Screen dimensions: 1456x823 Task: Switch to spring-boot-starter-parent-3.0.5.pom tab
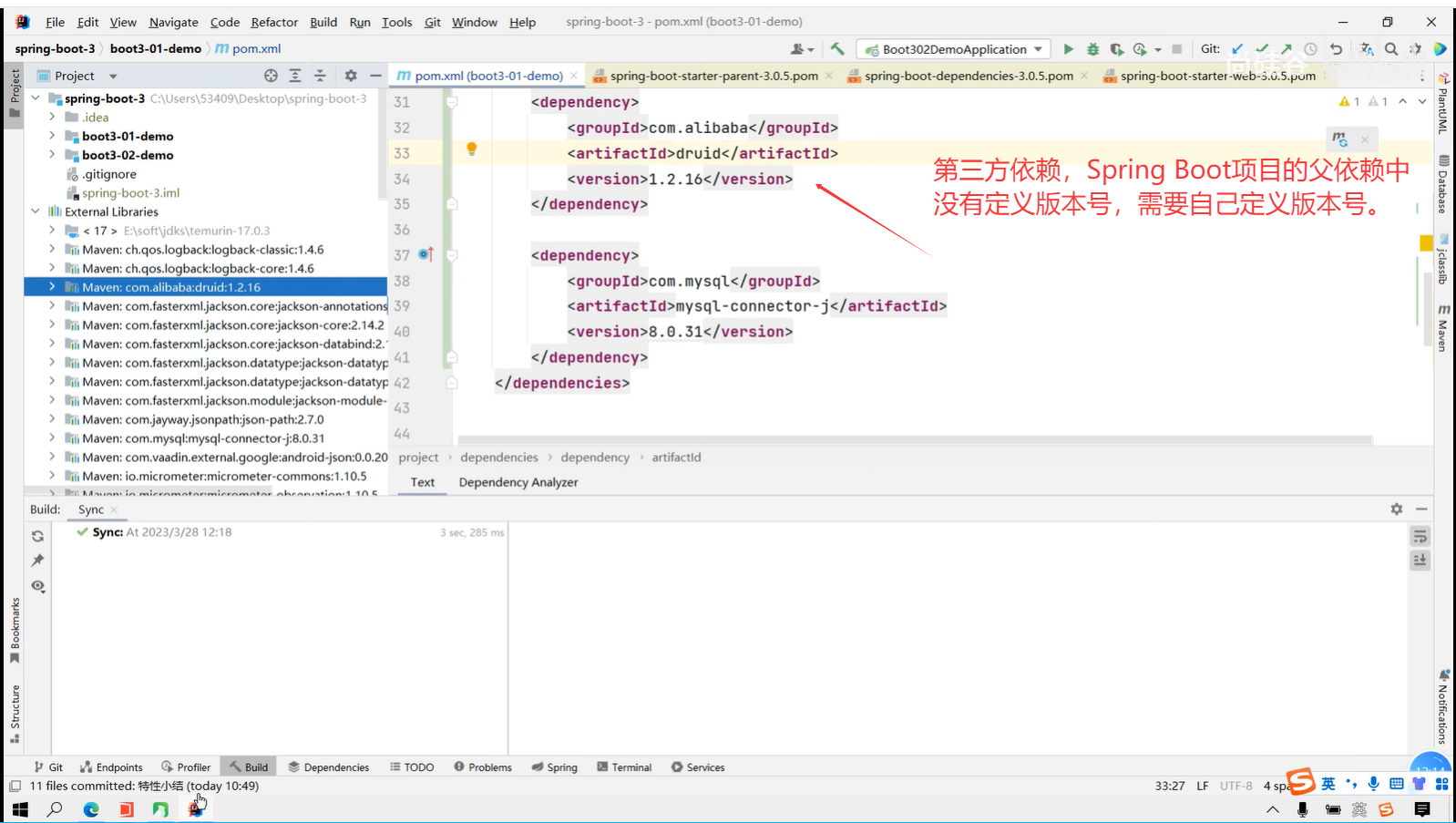click(713, 76)
